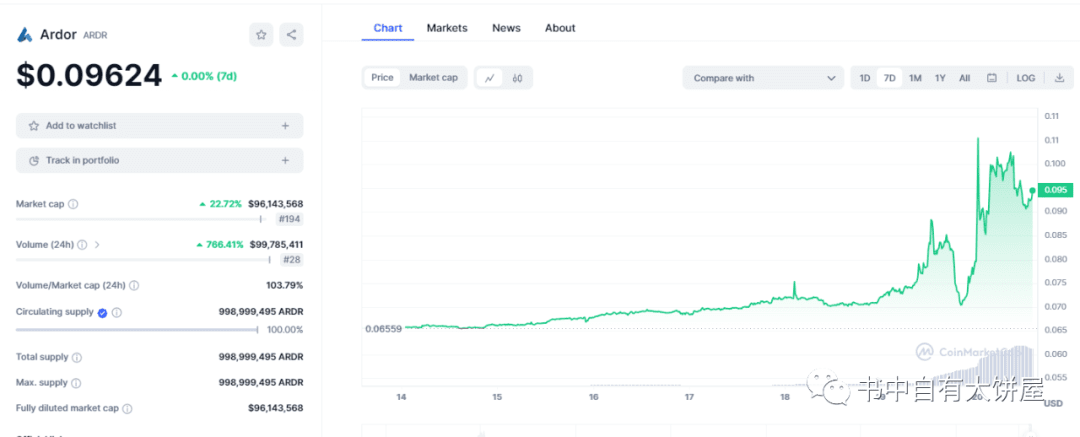This screenshot has height=437, width=1080.
Task: Select the 1M time range
Action: pyautogui.click(x=915, y=78)
